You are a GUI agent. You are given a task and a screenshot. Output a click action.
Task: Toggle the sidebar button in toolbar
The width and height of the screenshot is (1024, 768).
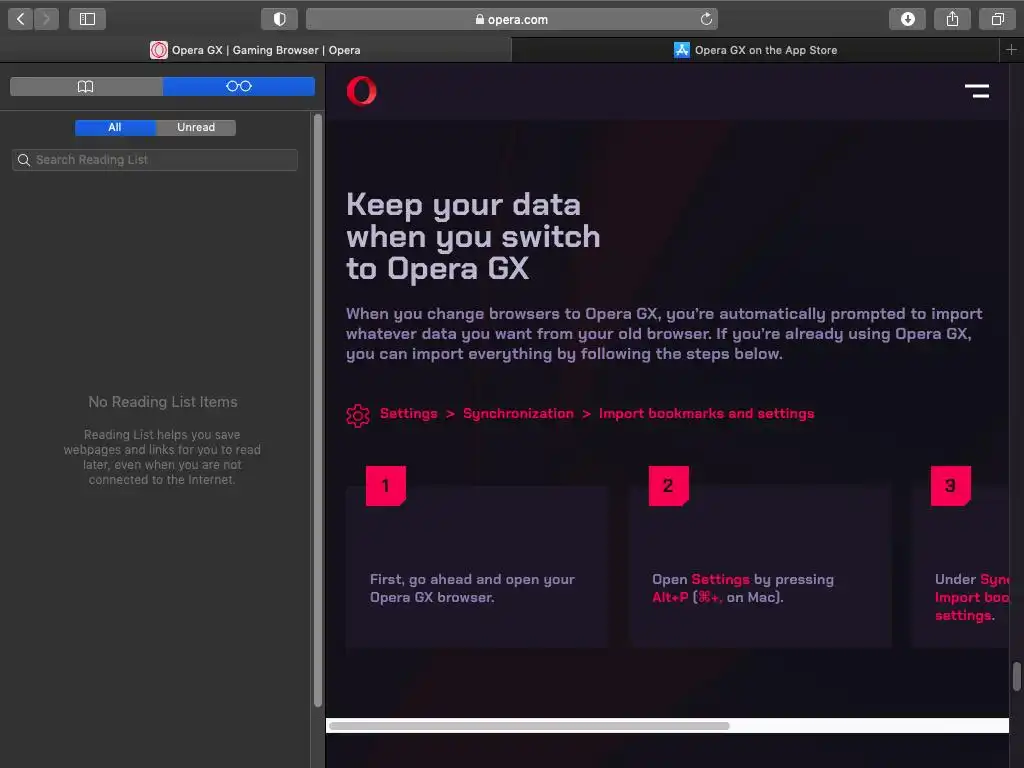[88, 19]
